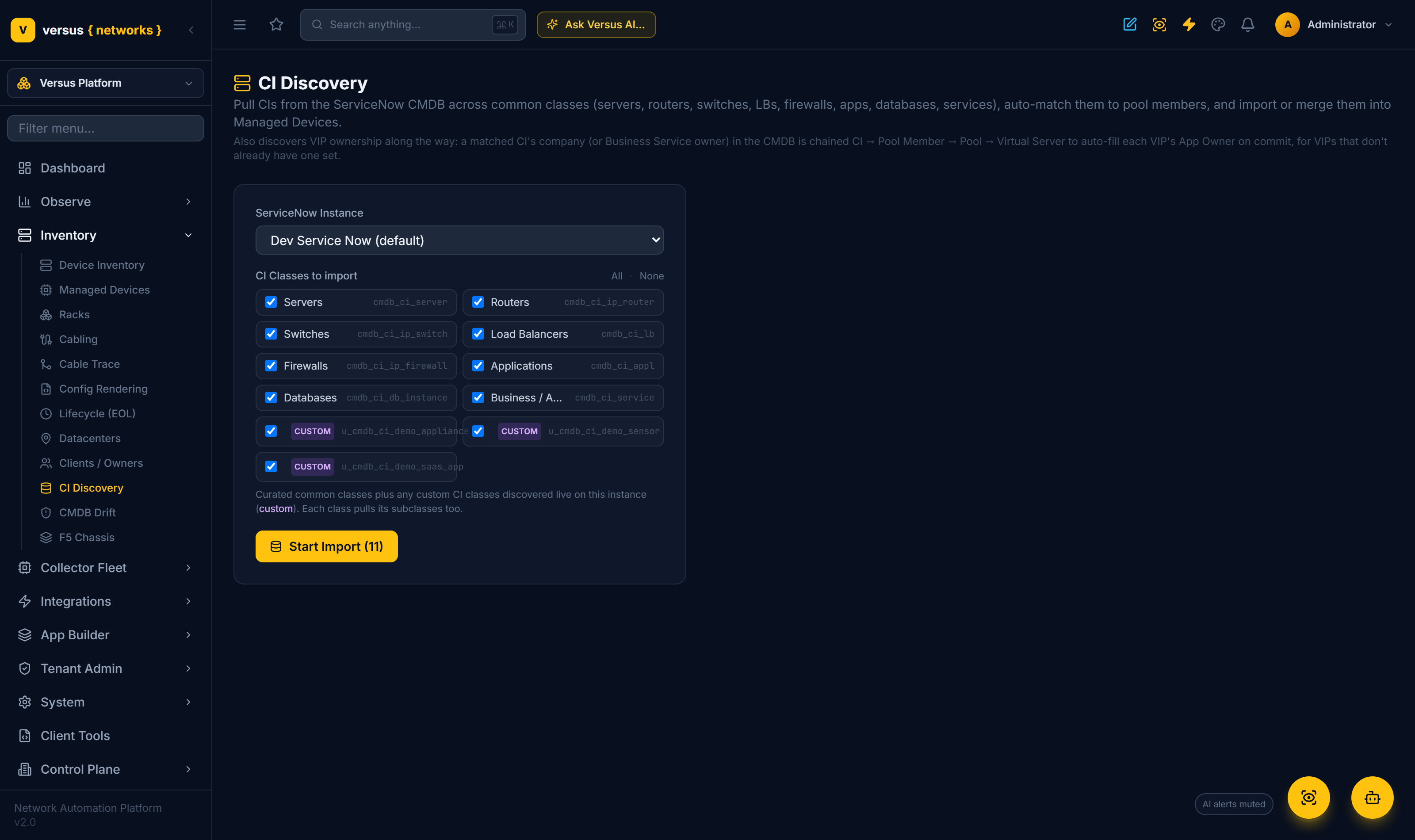1415x840 pixels.
Task: Uncheck the Business / A... services checkbox
Action: (478, 397)
